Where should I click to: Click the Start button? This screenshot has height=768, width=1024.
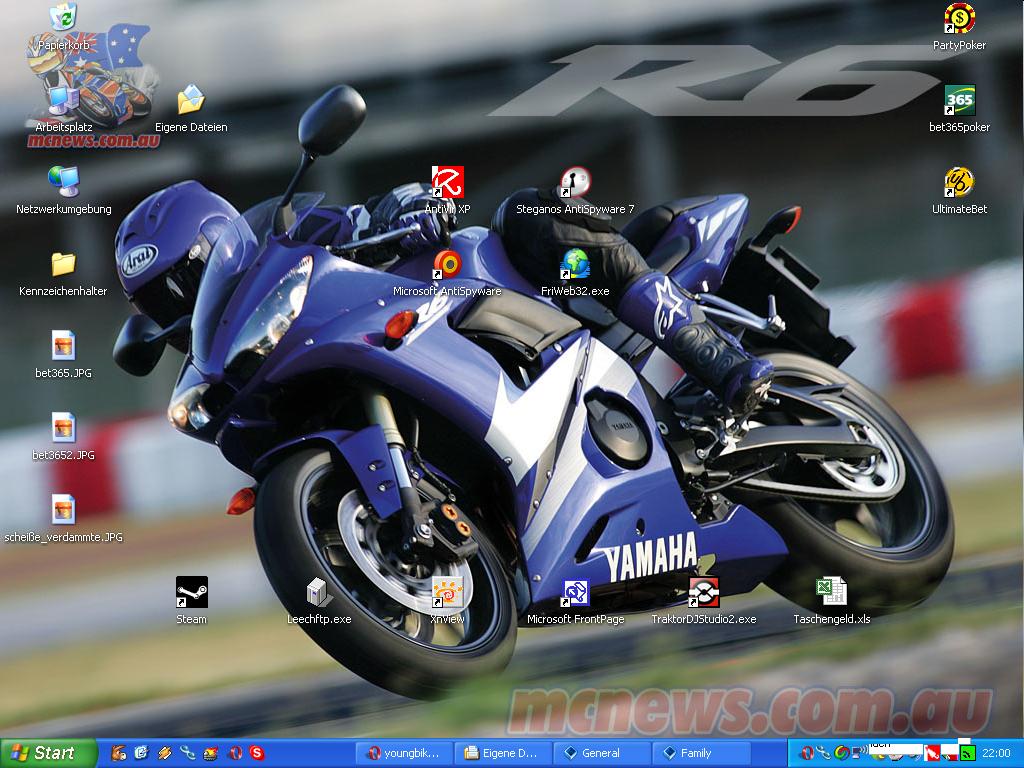pos(48,753)
